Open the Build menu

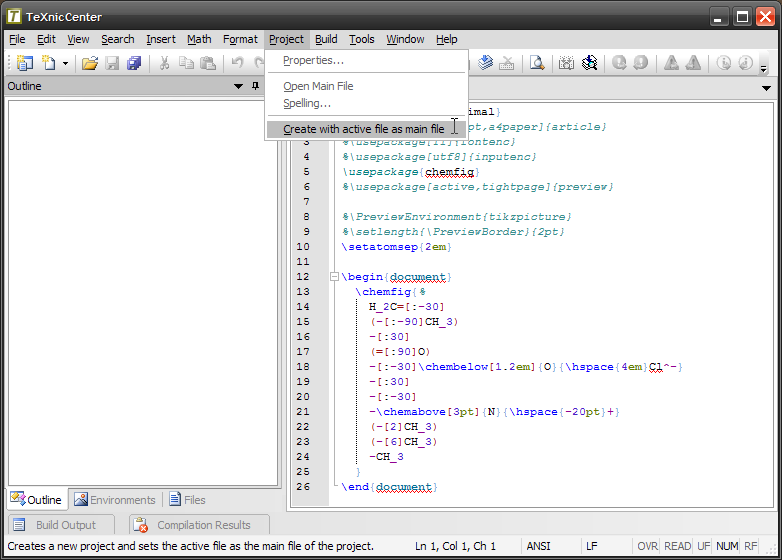pos(326,39)
